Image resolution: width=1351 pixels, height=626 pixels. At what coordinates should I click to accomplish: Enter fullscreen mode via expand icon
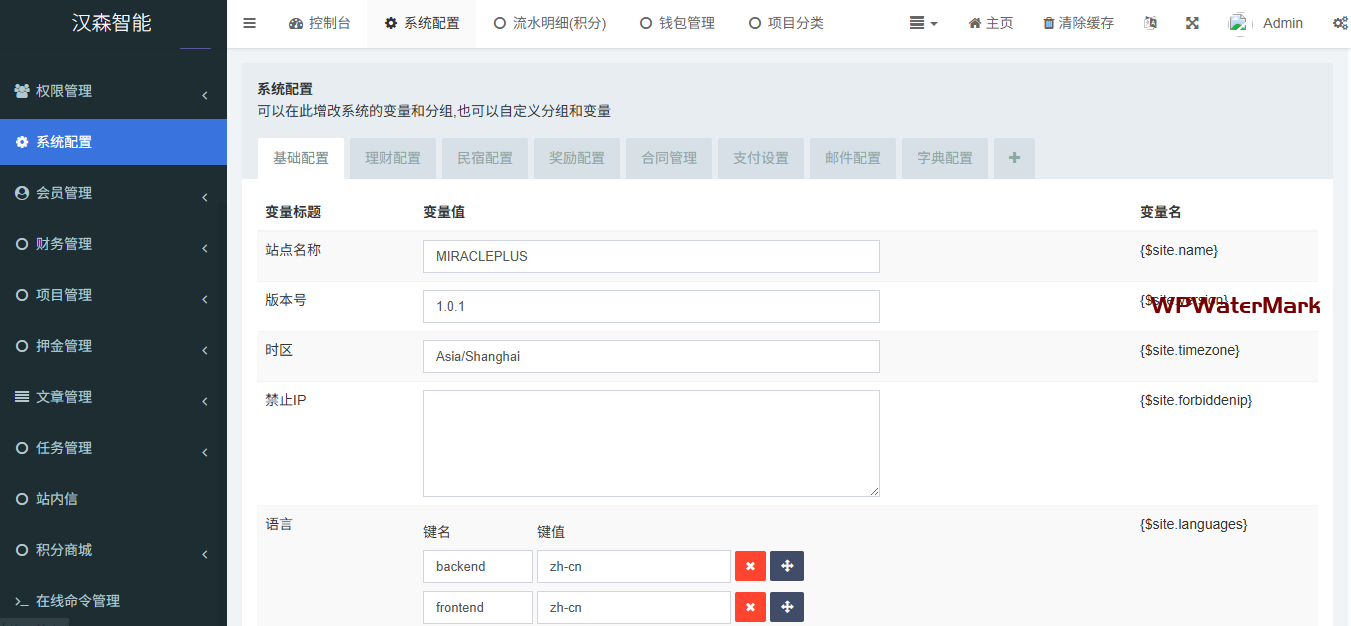pos(1192,23)
